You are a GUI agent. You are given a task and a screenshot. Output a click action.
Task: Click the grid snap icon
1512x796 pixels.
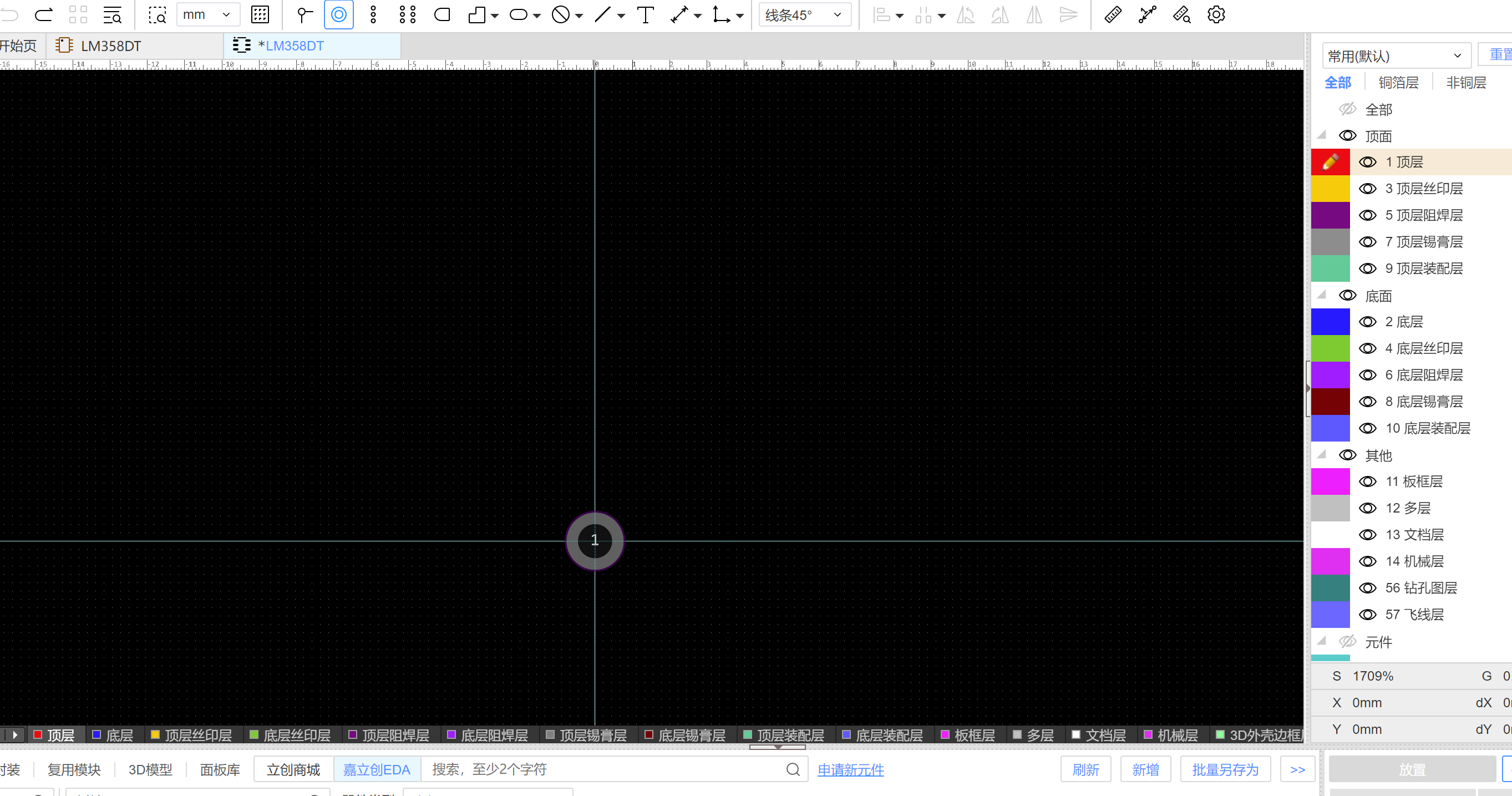click(x=260, y=14)
